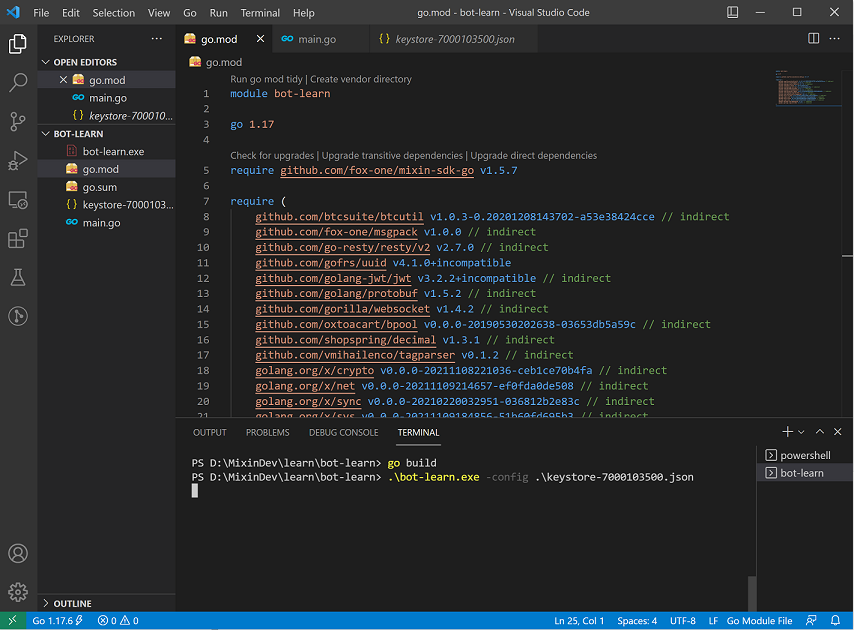854x630 pixels.
Task: Select bot-learn.exe in the file explorer
Action: coord(113,151)
